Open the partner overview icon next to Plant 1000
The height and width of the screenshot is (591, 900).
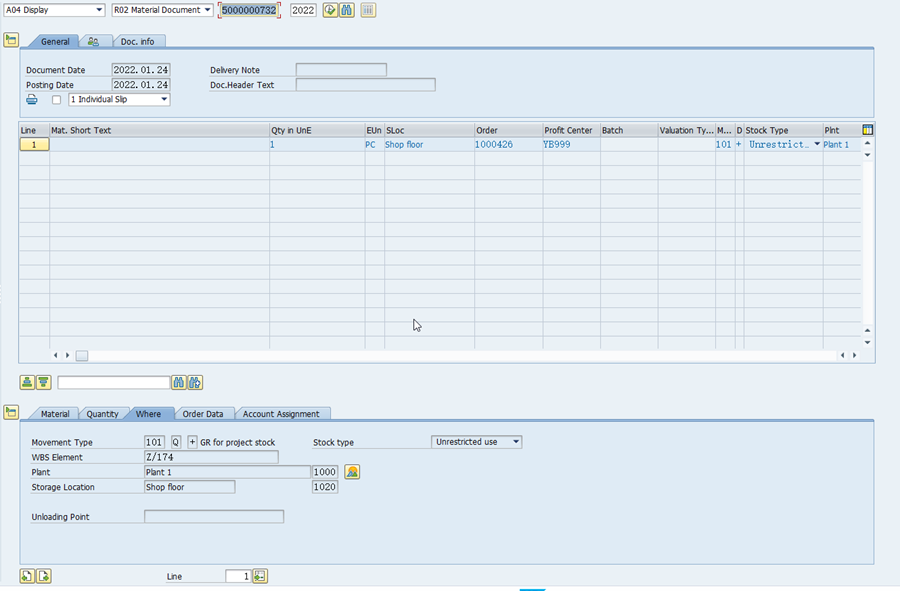click(x=352, y=472)
